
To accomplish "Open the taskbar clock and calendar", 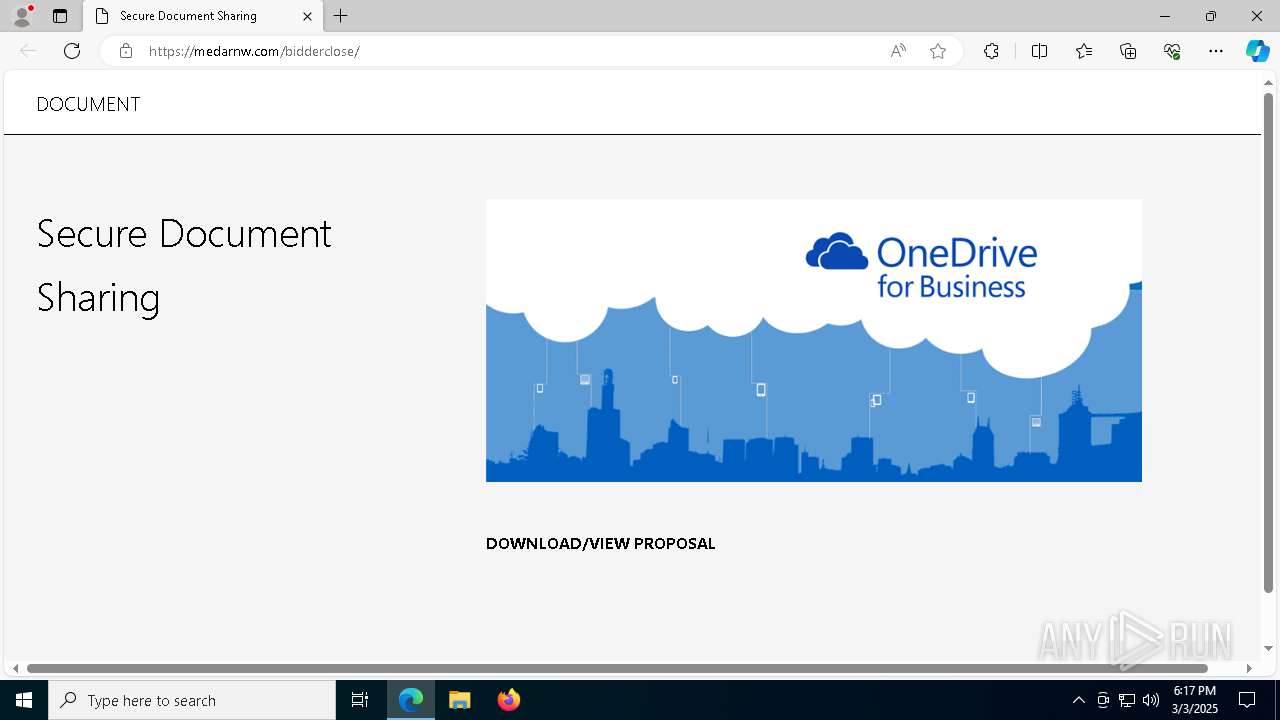I will (x=1195, y=700).
